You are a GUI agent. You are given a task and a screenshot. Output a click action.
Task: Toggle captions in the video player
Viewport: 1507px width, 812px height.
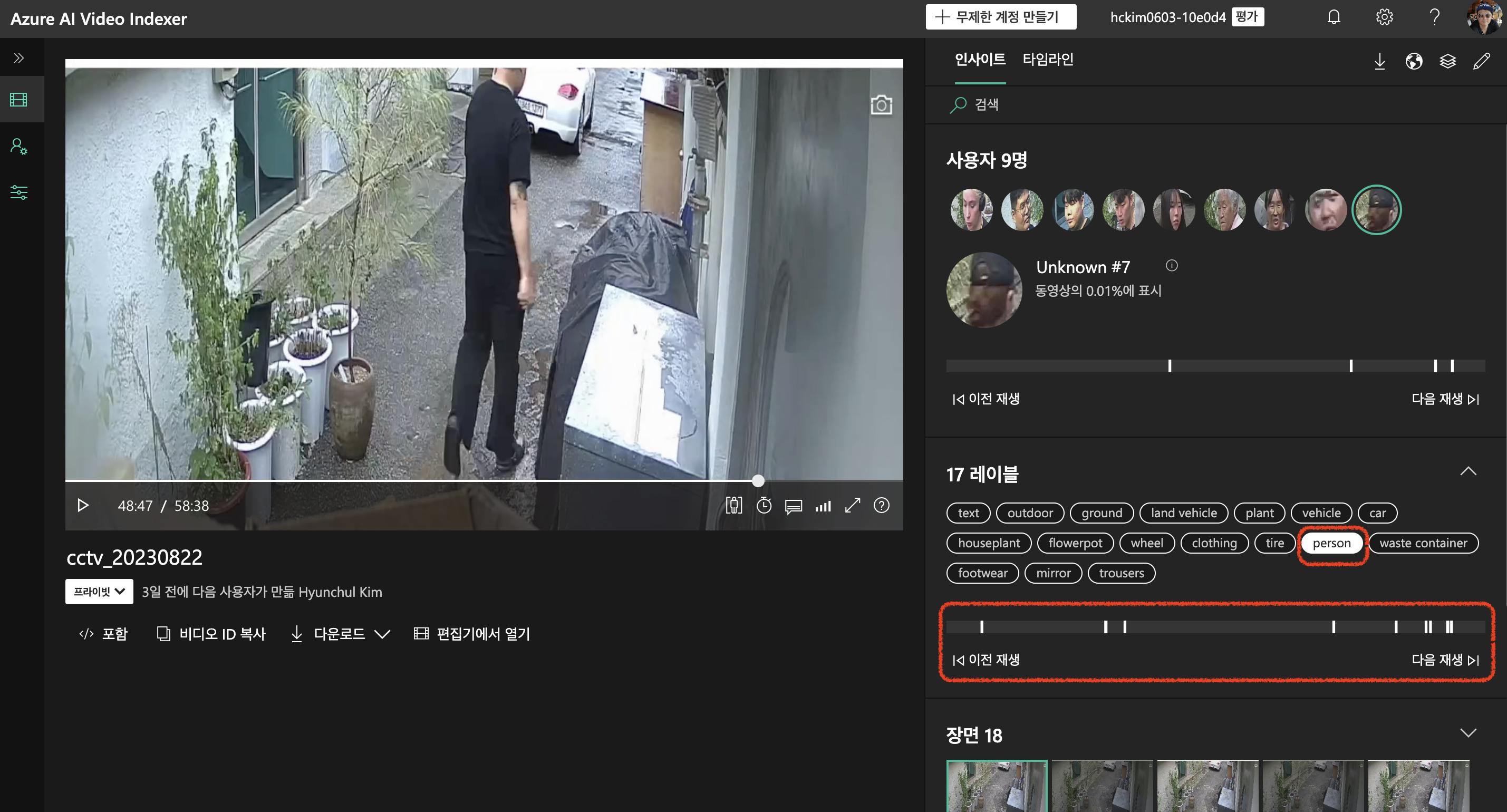pos(793,506)
